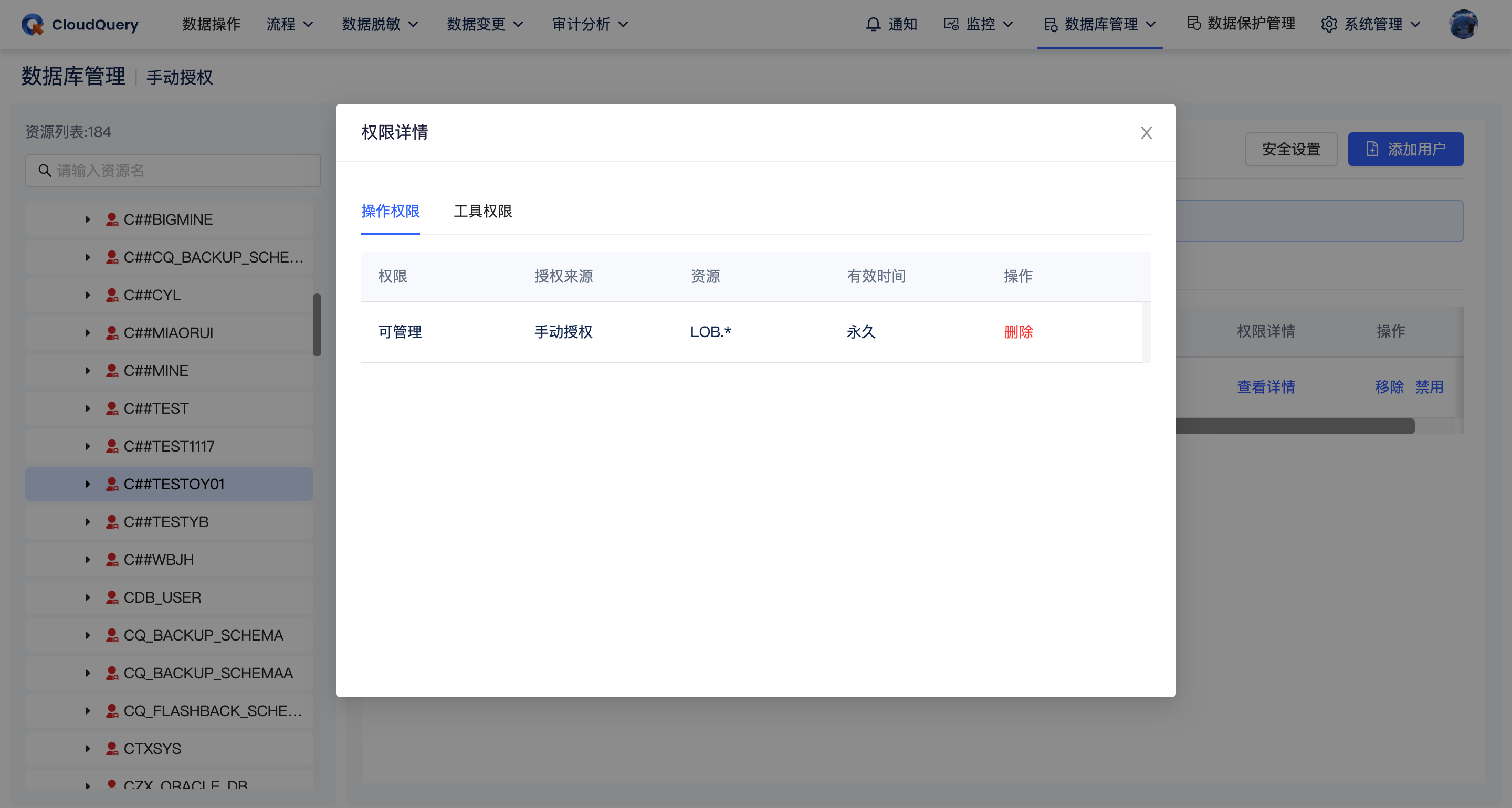Expand the C##BIGMINE tree node arrow
This screenshot has height=808, width=1512.
88,219
